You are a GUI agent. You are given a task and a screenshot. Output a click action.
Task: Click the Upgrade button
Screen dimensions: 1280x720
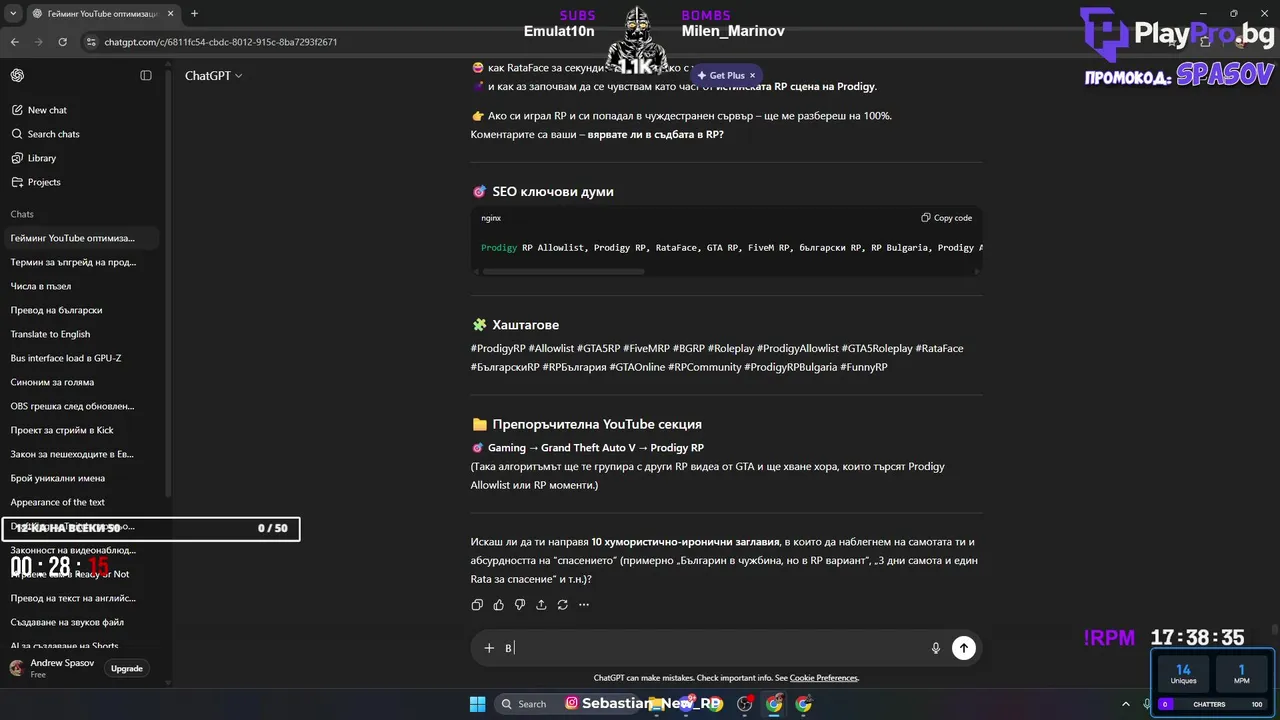[126, 668]
